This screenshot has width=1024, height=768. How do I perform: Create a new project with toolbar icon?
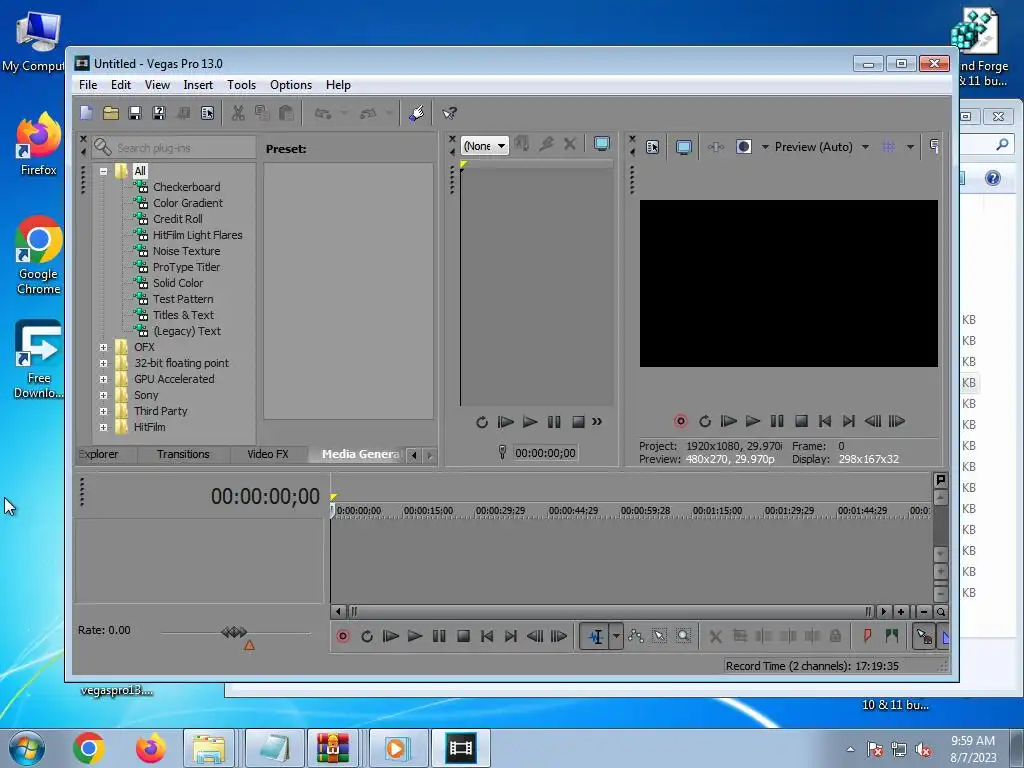86,113
